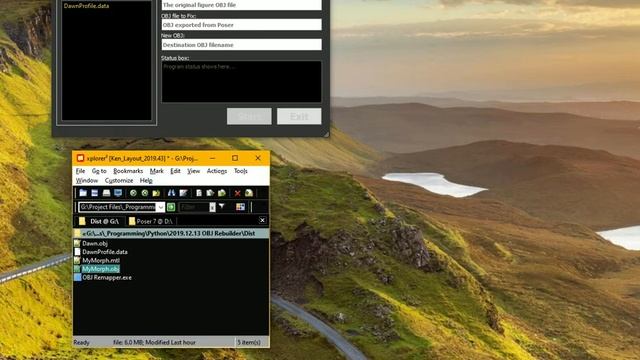Click the OBJ exported from Poser field
Image resolution: width=640 pixels, height=360 pixels.
pos(241,25)
